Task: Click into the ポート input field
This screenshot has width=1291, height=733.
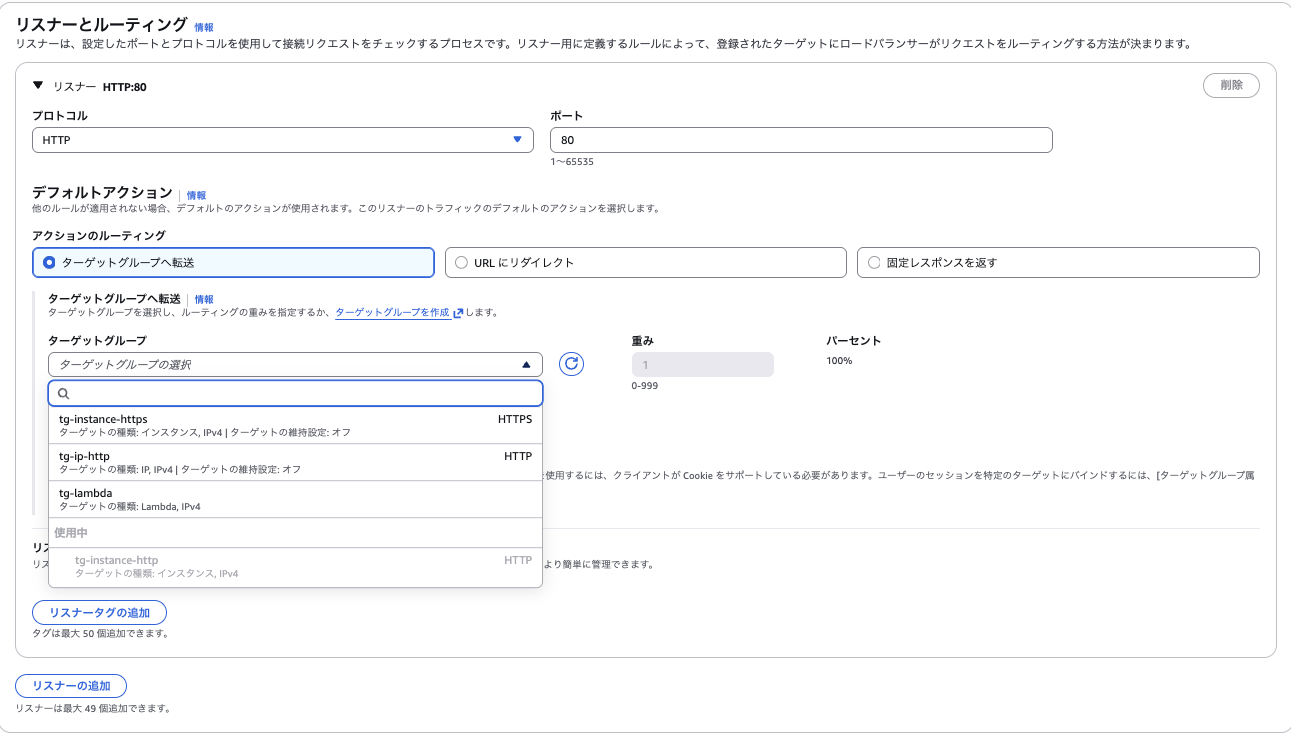Action: (801, 140)
